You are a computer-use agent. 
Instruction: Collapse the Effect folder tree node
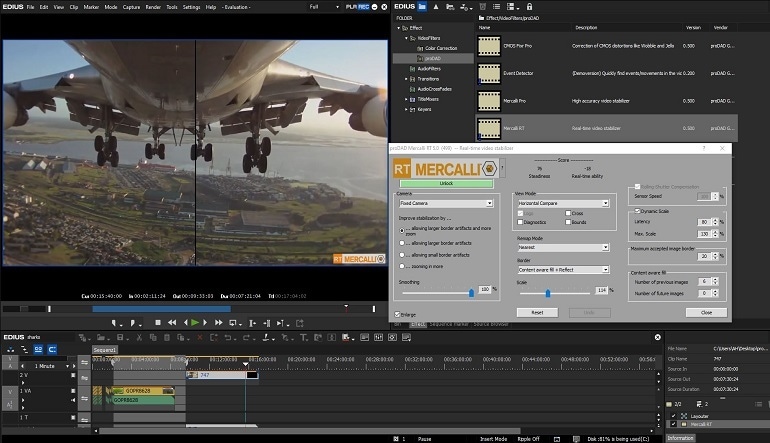(399, 28)
